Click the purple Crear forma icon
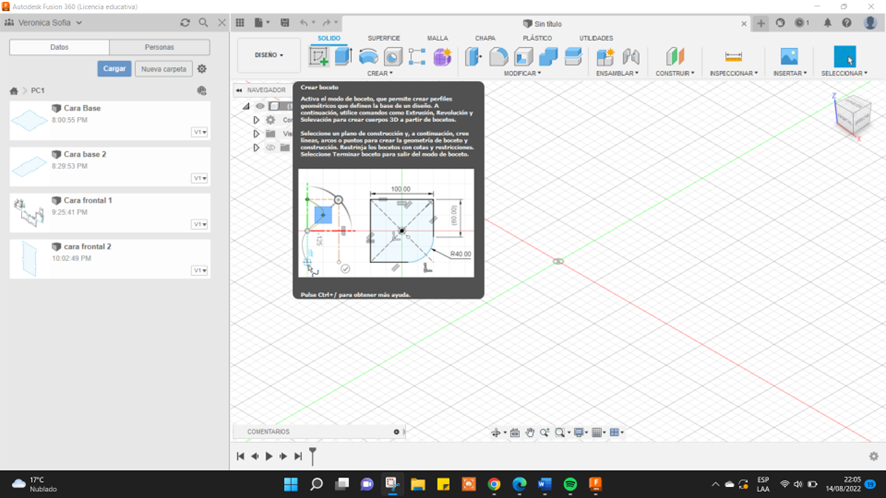The width and height of the screenshot is (886, 498). 442,57
